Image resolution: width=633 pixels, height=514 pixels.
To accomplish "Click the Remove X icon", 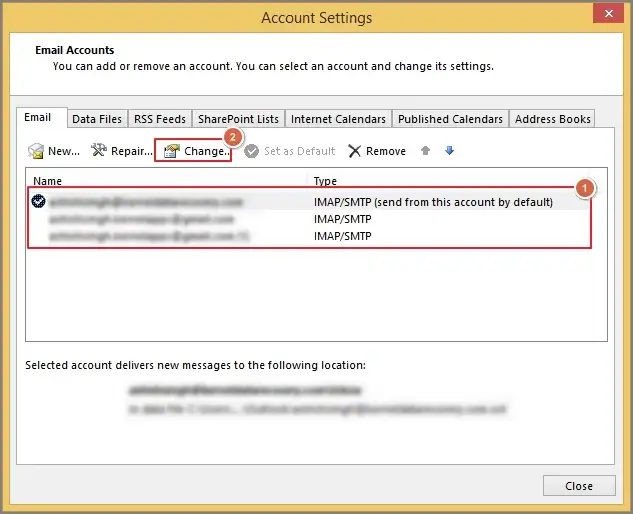I will coord(354,151).
